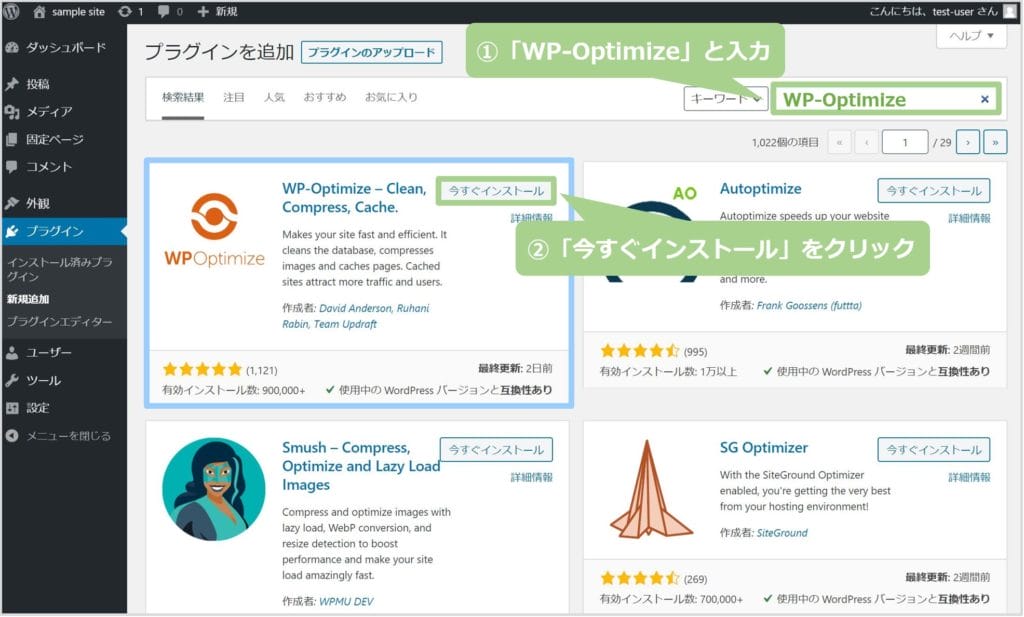Switch to the 人気 (Popular) tab
The height and width of the screenshot is (617, 1024).
pyautogui.click(x=274, y=98)
